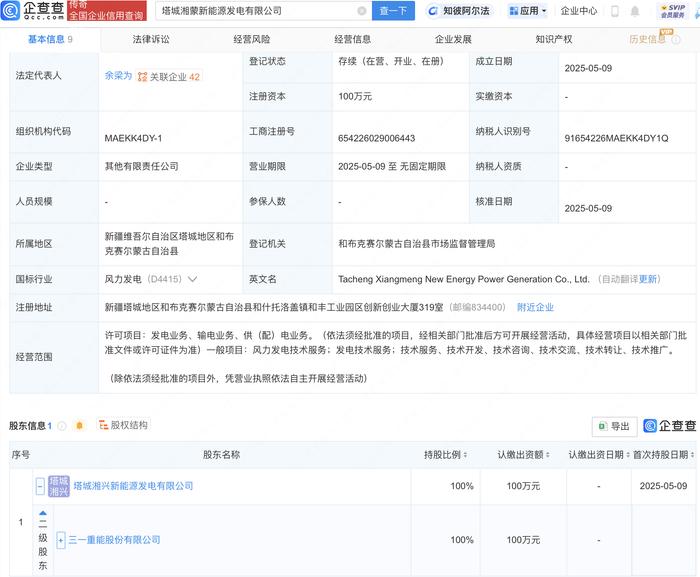
Task: View 关联企业 42 related companies
Action: click(x=169, y=77)
